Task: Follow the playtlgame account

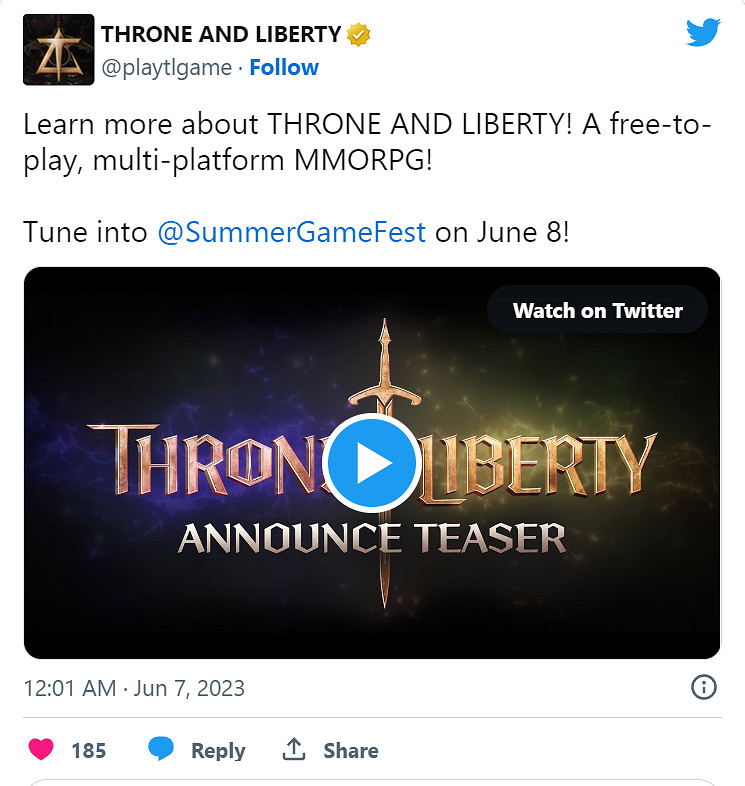Action: click(x=284, y=67)
